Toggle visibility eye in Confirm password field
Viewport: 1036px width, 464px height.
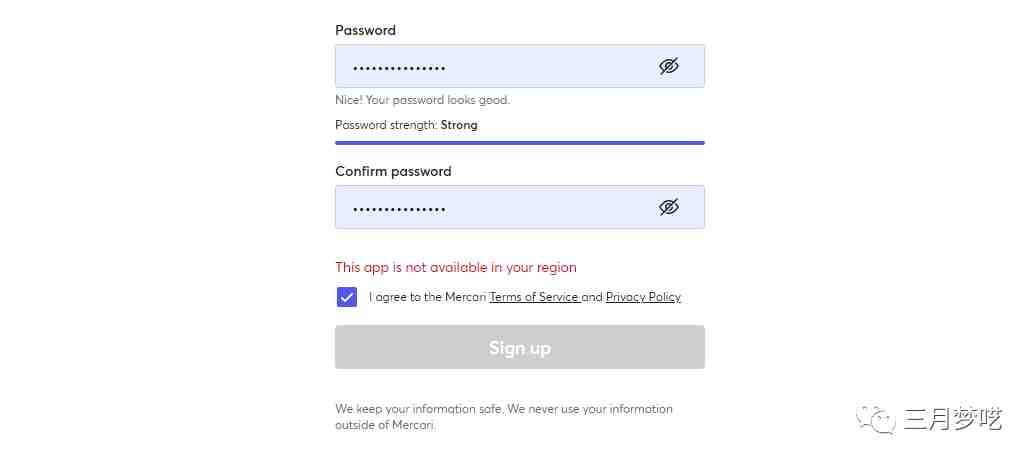pyautogui.click(x=669, y=207)
